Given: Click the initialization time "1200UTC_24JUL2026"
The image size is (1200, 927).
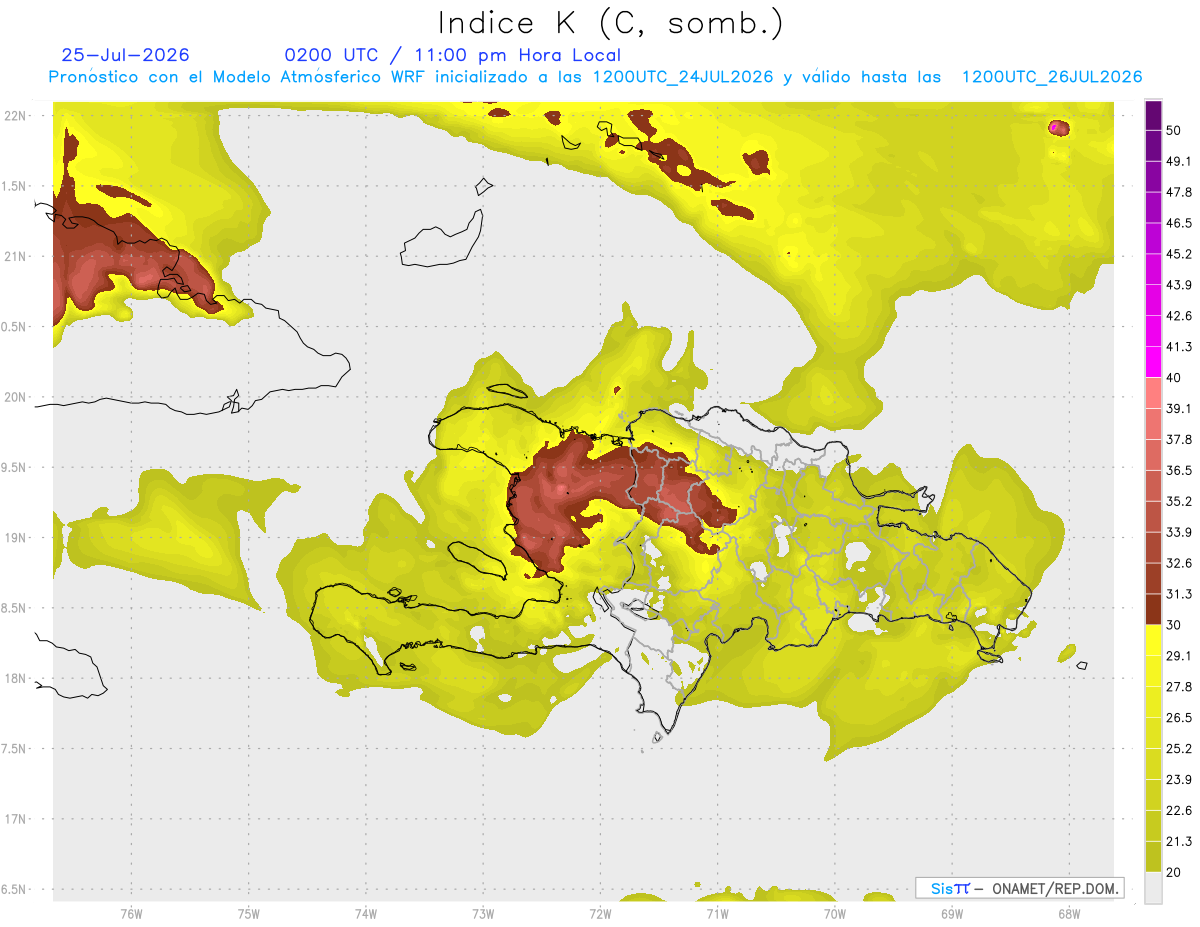Looking at the screenshot, I should (683, 77).
